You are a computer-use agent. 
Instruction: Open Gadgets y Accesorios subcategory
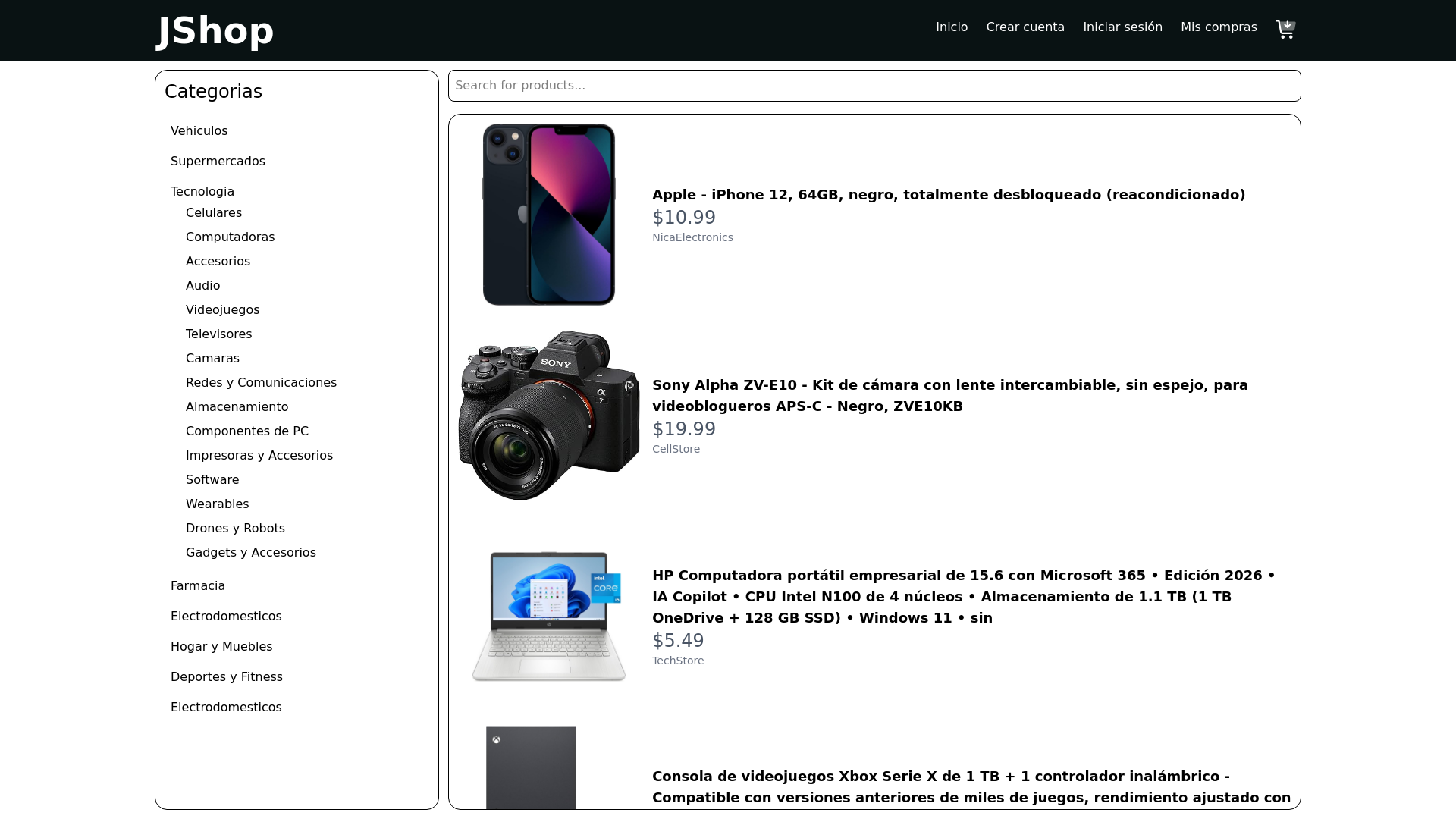[251, 553]
